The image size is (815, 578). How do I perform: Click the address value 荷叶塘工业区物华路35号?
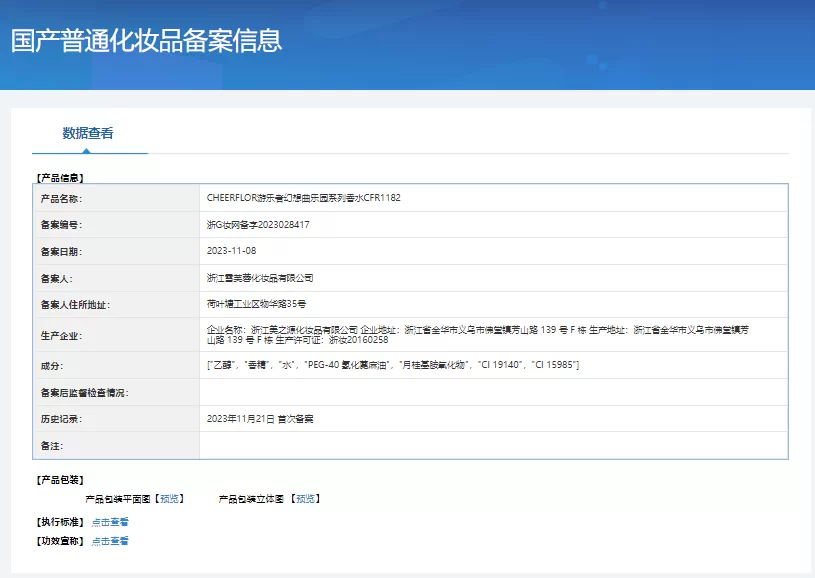click(256, 304)
